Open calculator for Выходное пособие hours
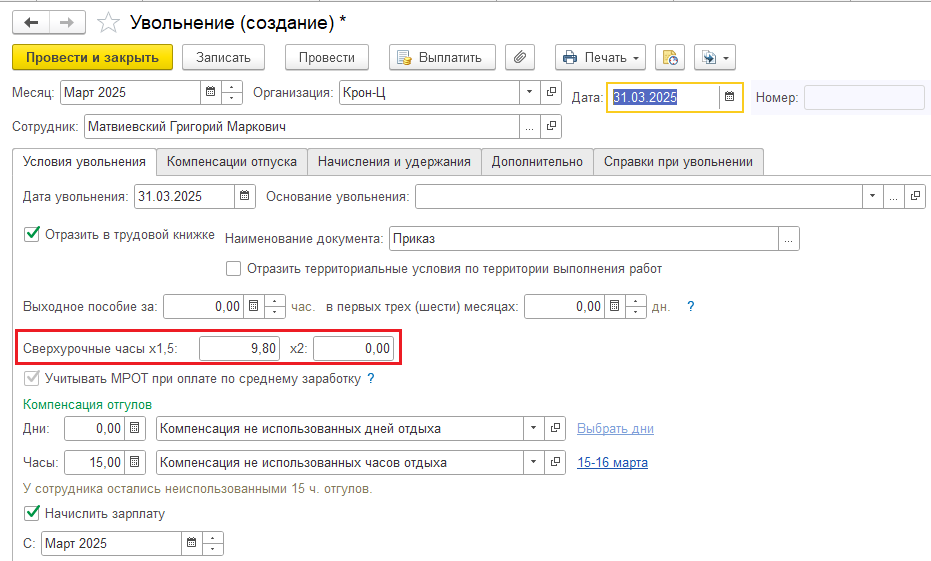The width and height of the screenshot is (931, 561). pos(254,306)
